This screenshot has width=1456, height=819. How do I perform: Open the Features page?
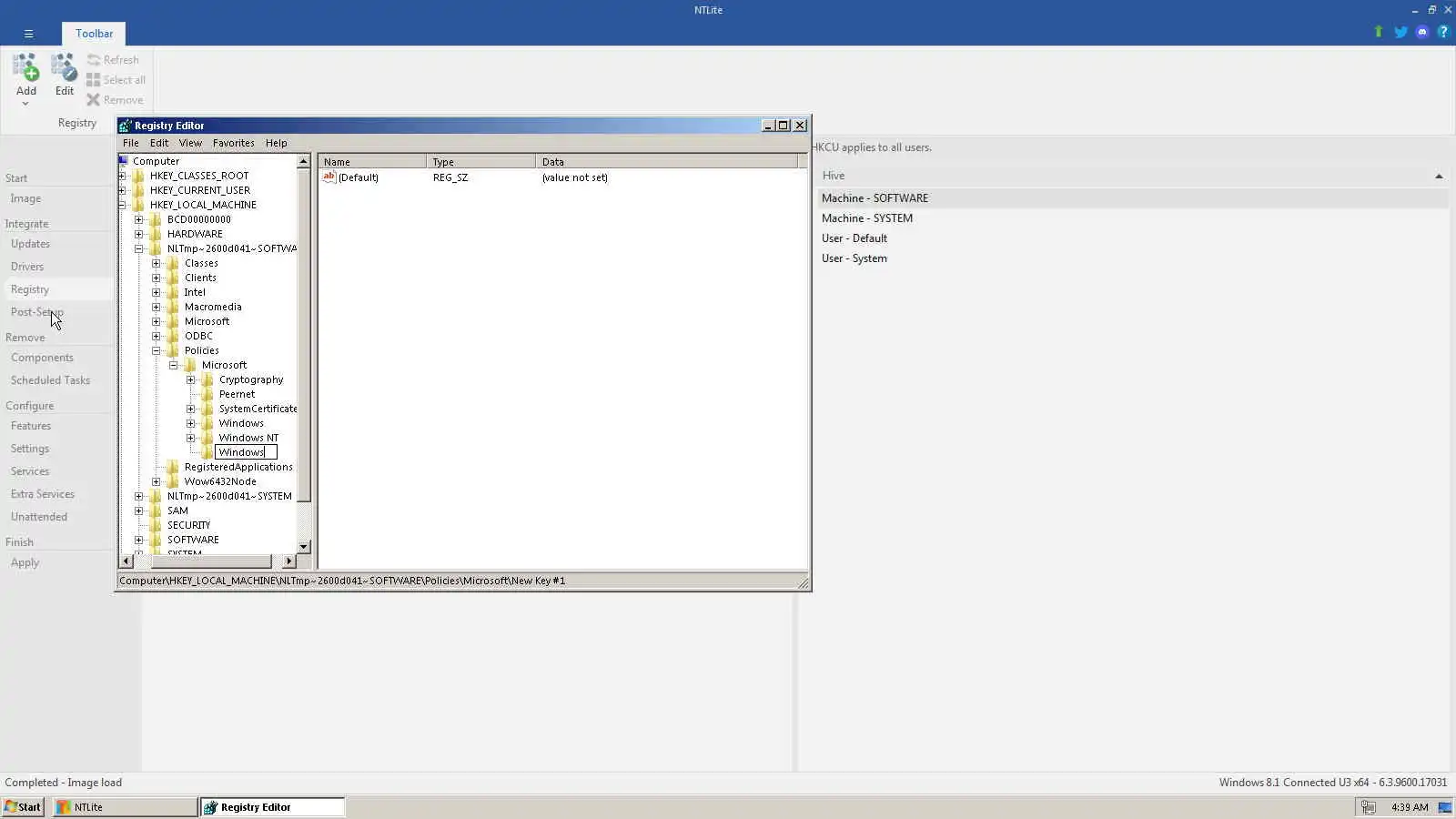point(31,426)
